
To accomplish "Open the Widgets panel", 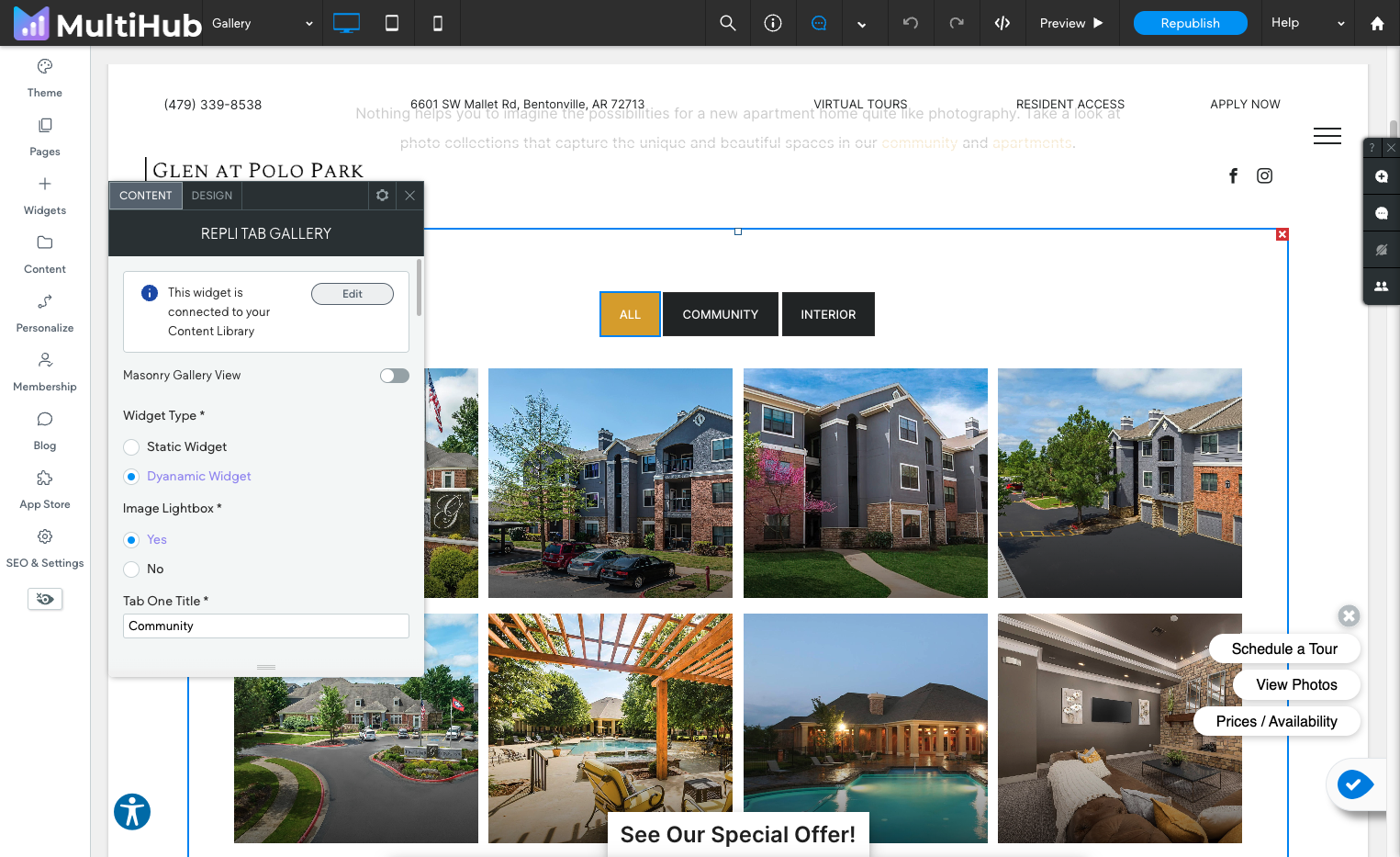I will (45, 196).
